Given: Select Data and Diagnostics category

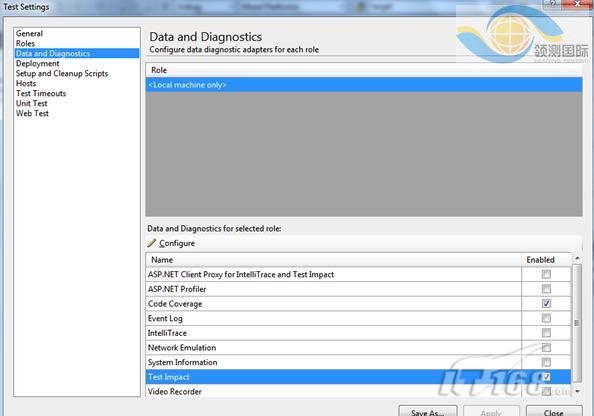Looking at the screenshot, I should click(x=77, y=53).
